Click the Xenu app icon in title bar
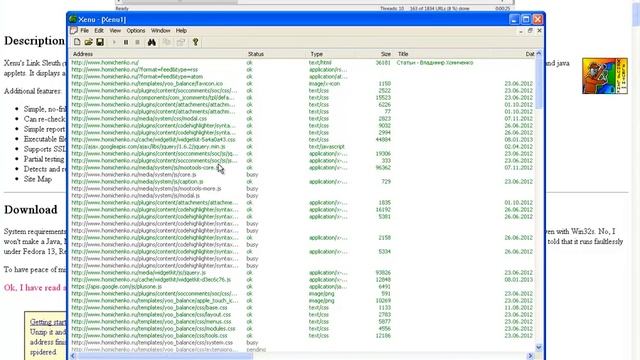The image size is (640, 360). tap(73, 19)
